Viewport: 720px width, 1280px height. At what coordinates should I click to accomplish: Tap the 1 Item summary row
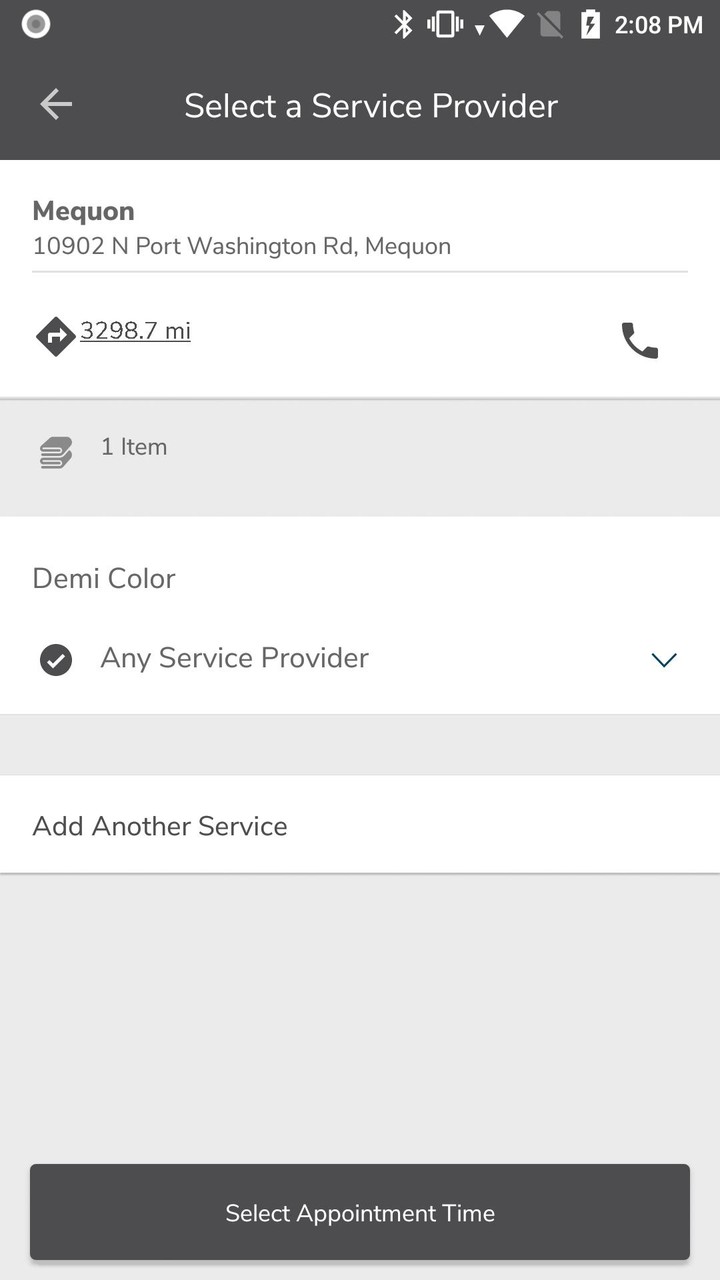tap(134, 447)
